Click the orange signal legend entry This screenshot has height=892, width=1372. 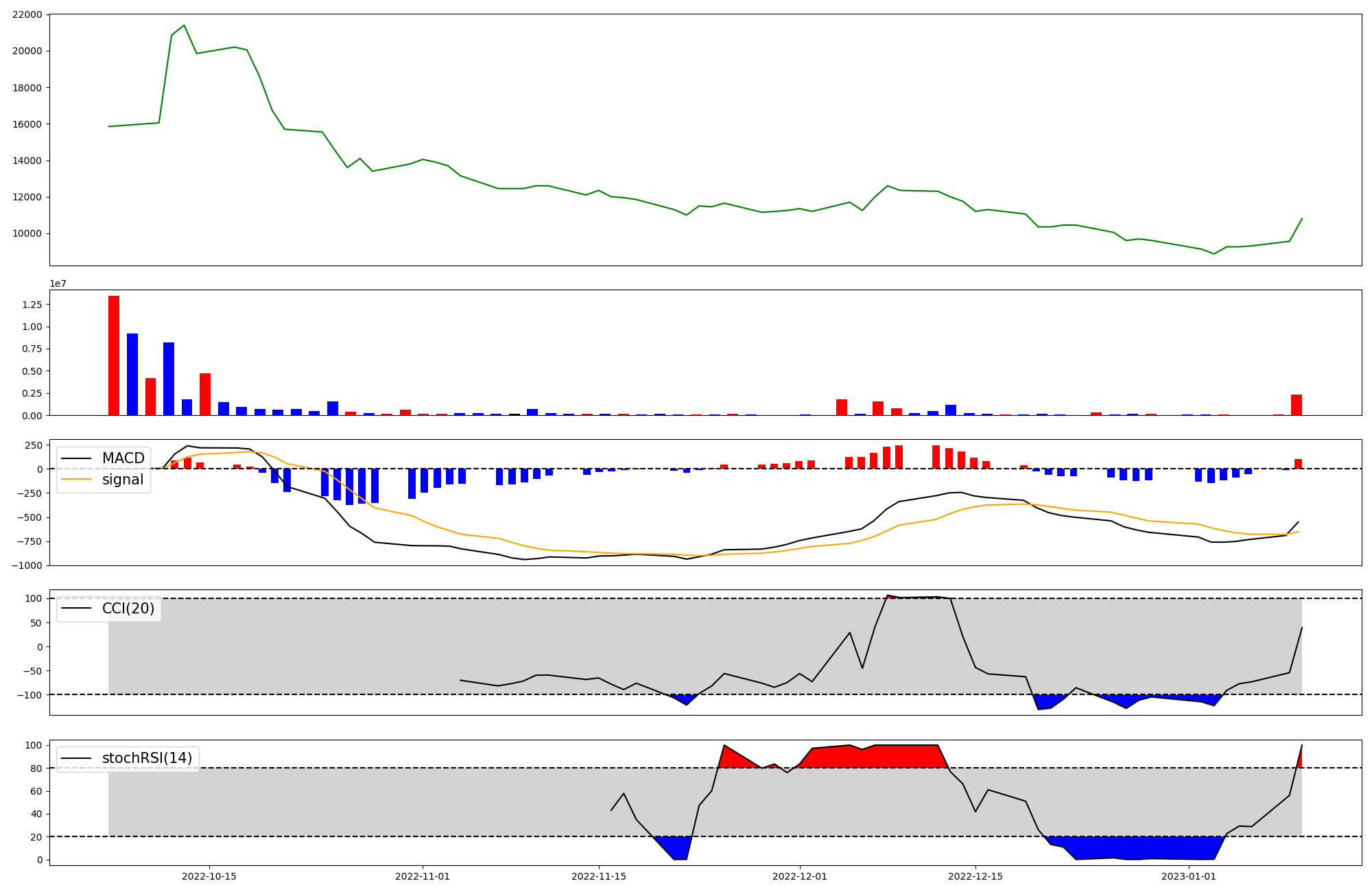[x=123, y=480]
